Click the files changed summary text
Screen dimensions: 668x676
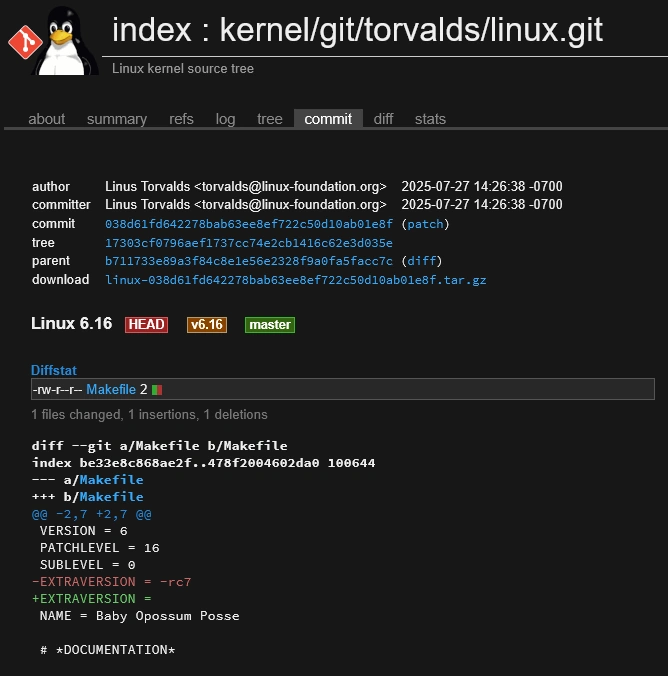pos(149,415)
